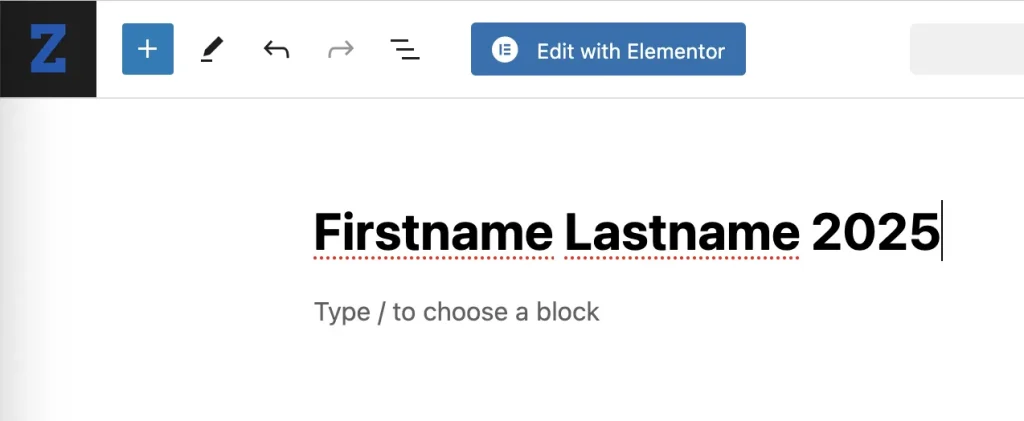The height and width of the screenshot is (421, 1024).
Task: Click the Redo arrow icon
Action: click(x=341, y=49)
